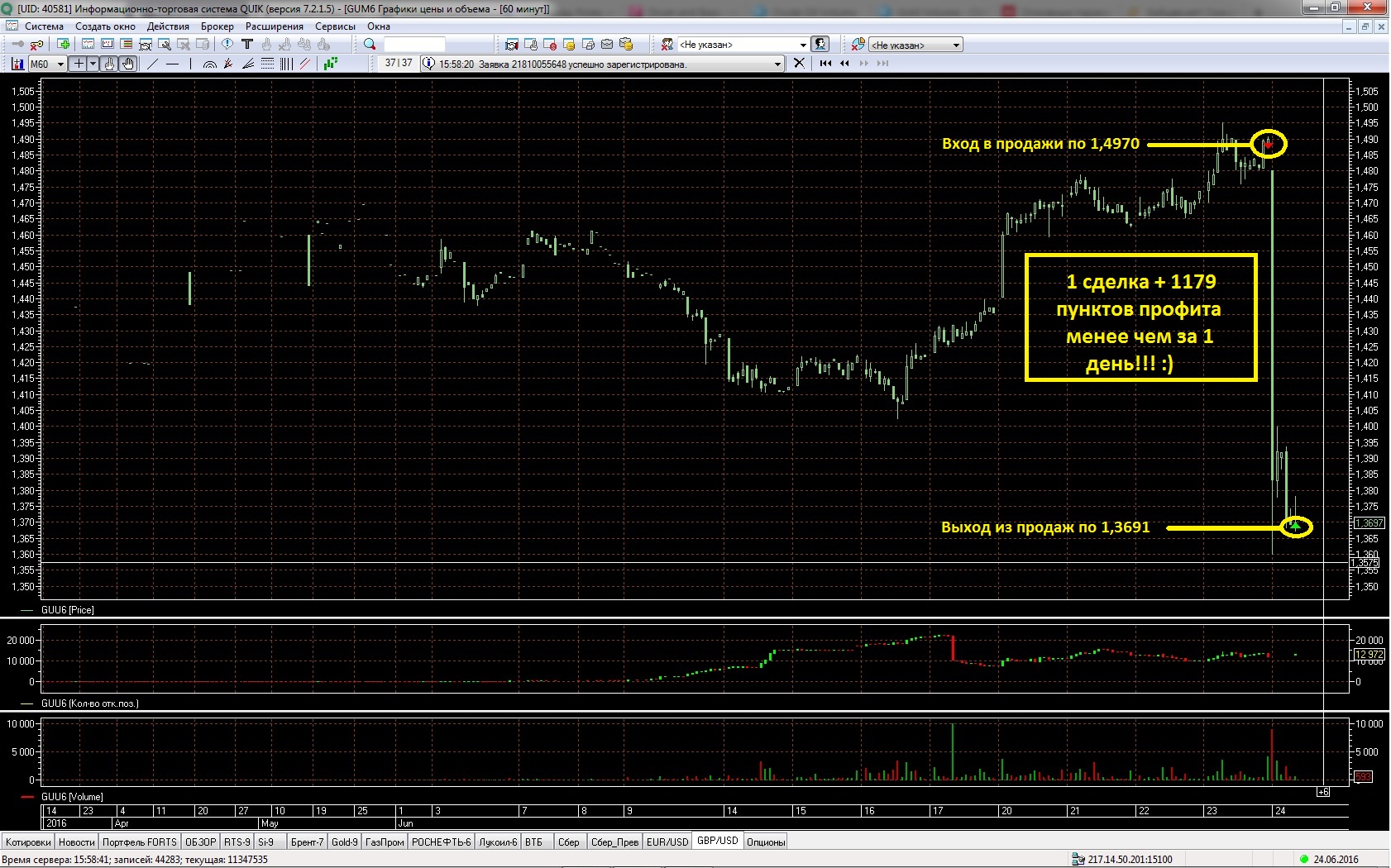
Task: Open the Система menu
Action: [44, 26]
